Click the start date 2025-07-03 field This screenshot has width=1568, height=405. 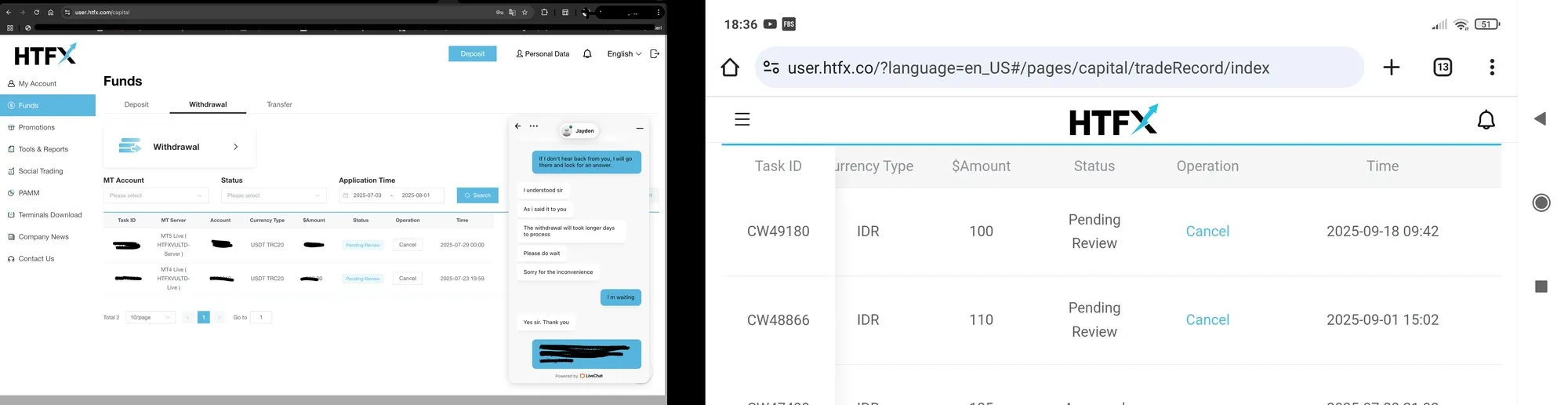click(367, 195)
